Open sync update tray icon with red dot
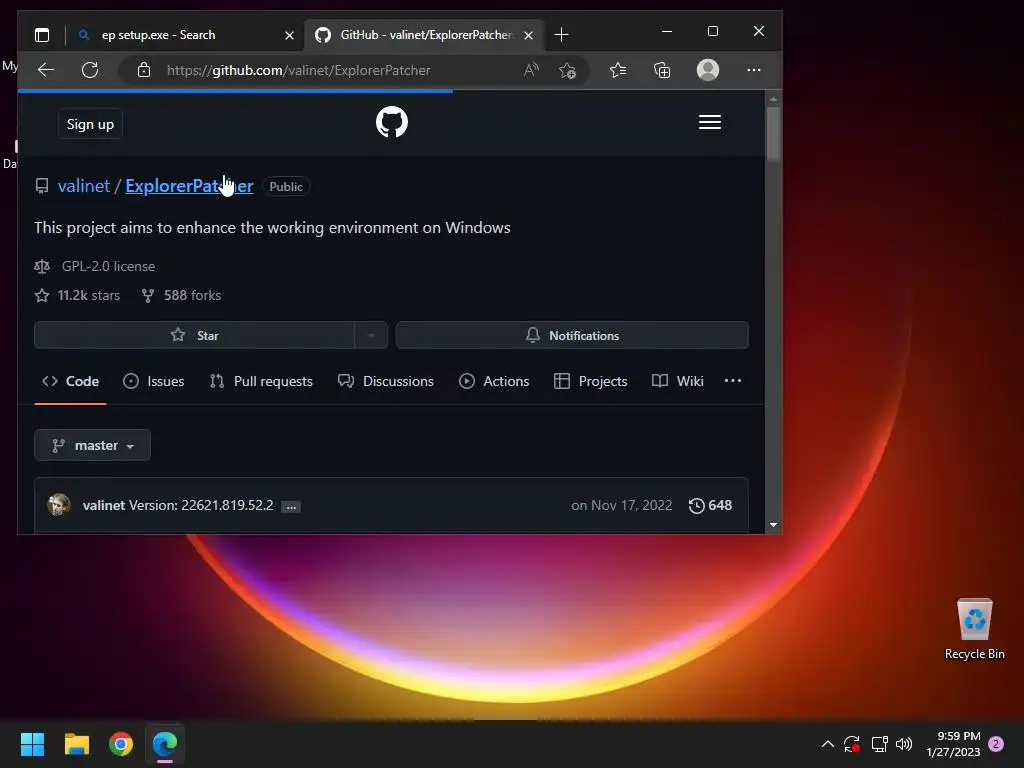The image size is (1024, 768). (x=852, y=744)
